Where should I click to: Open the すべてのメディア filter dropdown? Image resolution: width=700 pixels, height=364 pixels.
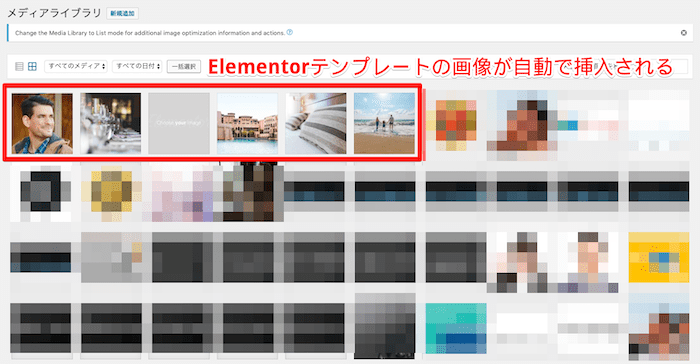(76, 66)
